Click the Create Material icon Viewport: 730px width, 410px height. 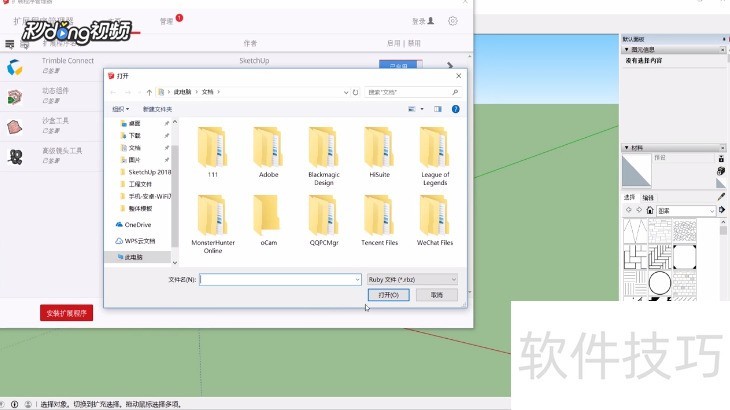[722, 171]
